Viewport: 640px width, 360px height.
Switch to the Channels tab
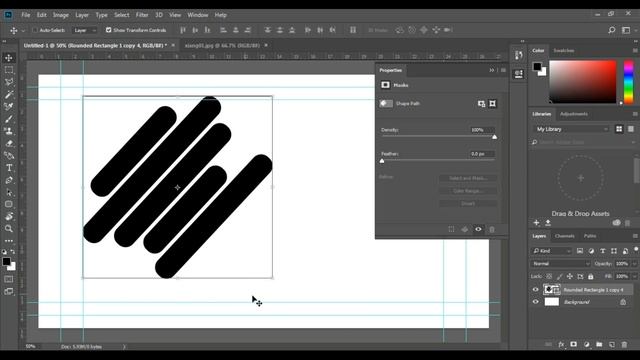coord(564,236)
